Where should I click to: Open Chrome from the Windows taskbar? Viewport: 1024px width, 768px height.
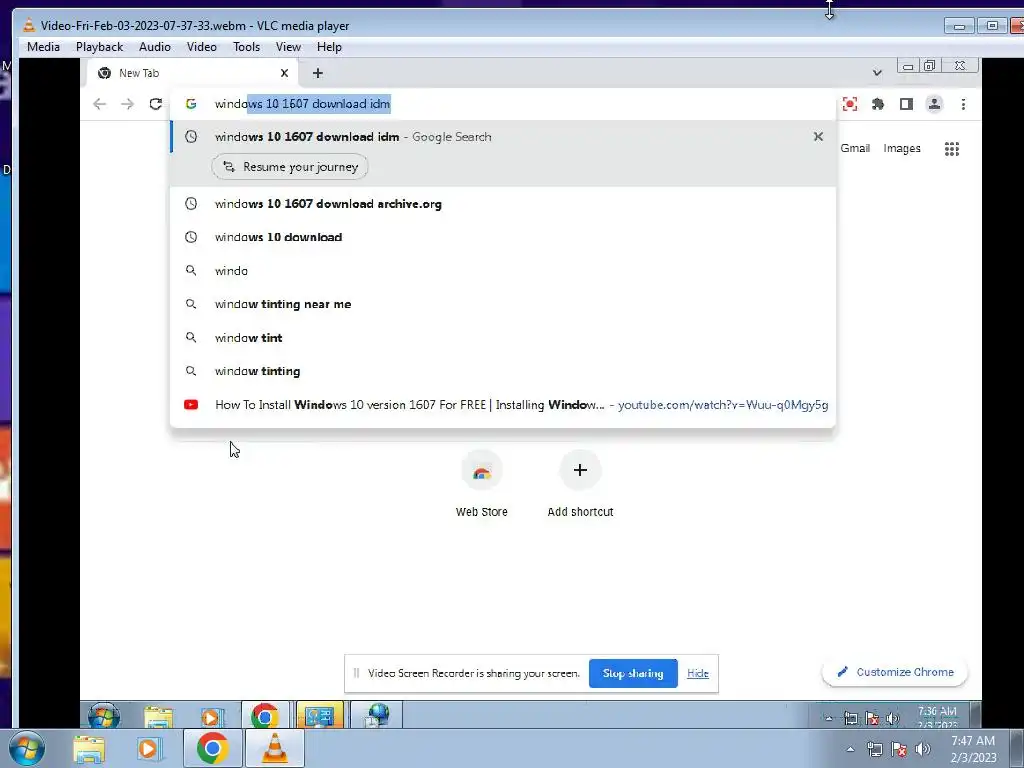point(212,748)
